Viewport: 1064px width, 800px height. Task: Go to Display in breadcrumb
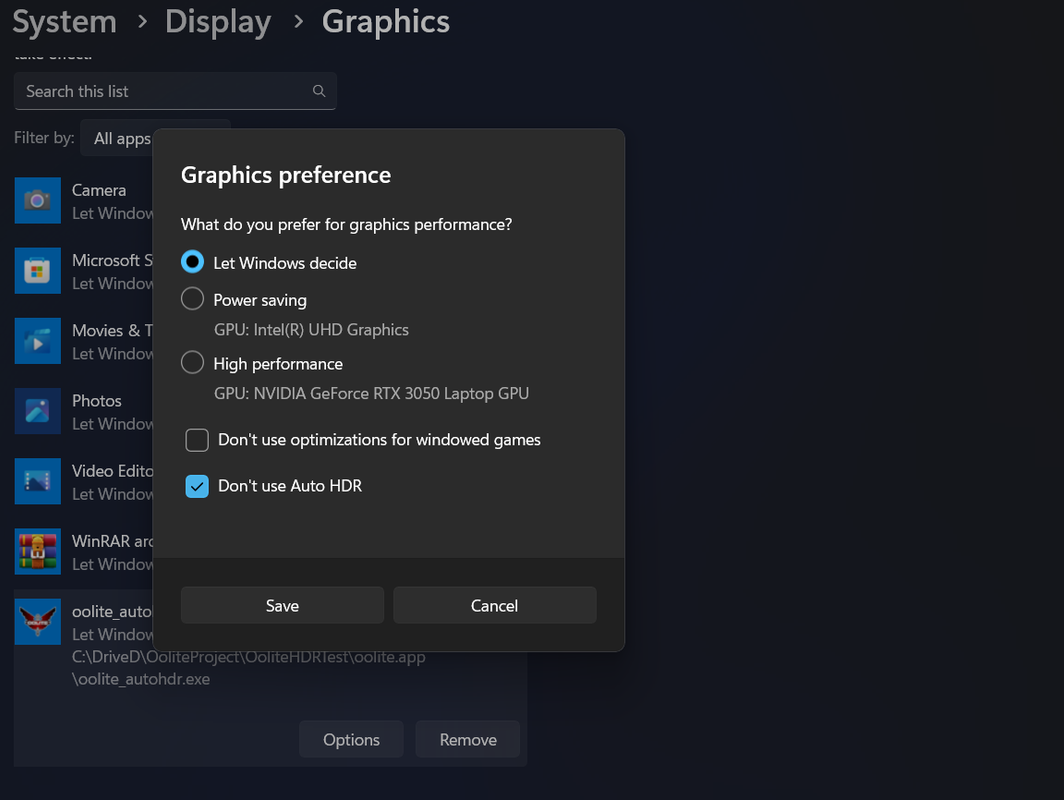pyautogui.click(x=218, y=22)
